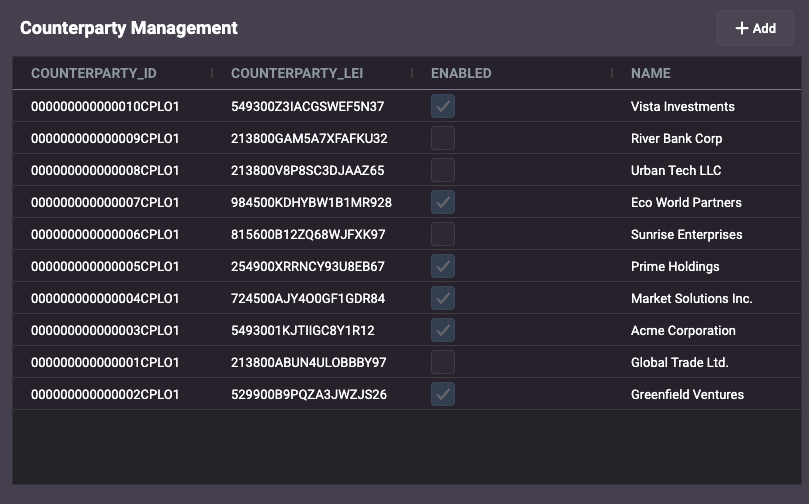Sort by the NAME column header
The height and width of the screenshot is (504, 809).
click(x=651, y=73)
